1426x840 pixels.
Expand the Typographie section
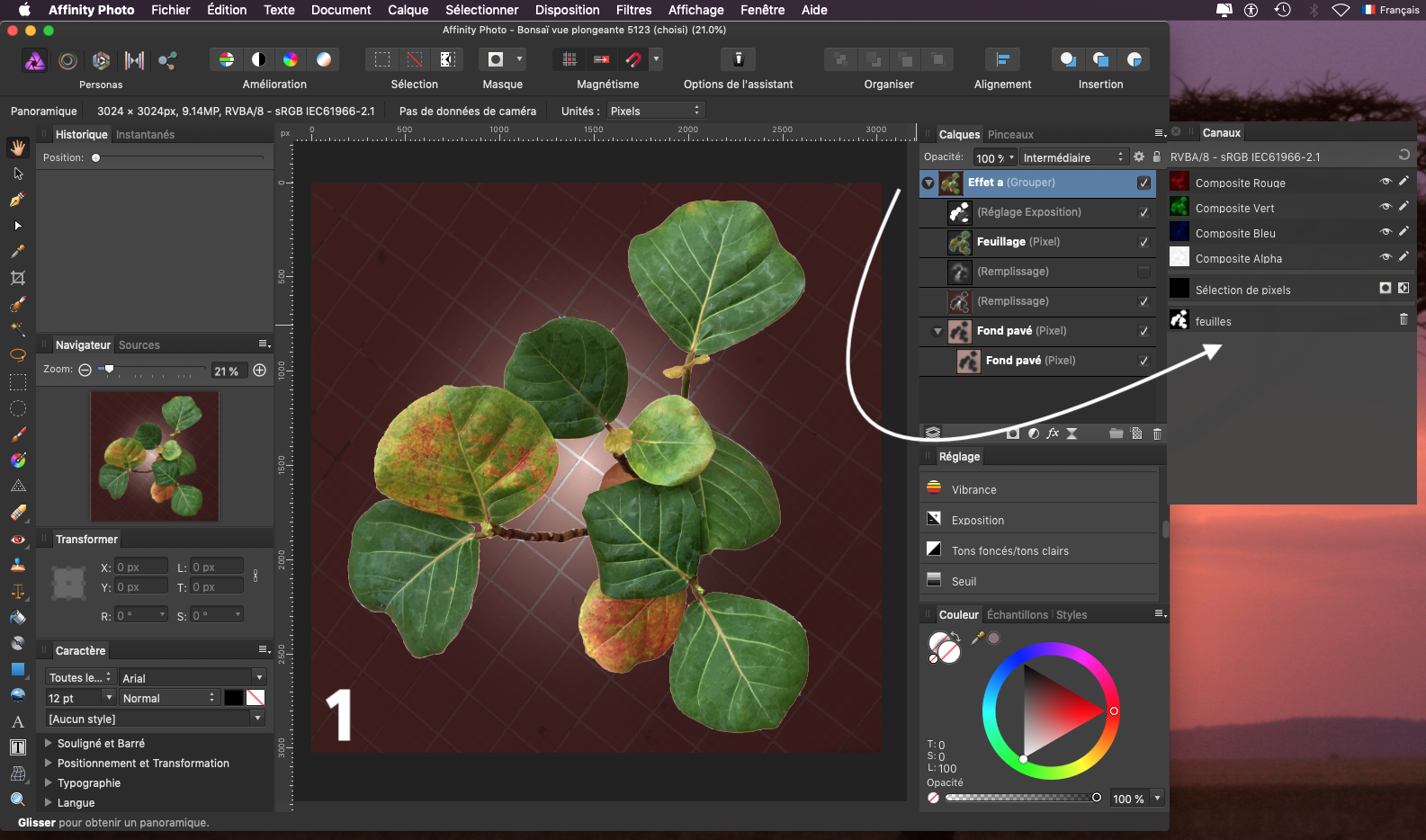point(88,783)
